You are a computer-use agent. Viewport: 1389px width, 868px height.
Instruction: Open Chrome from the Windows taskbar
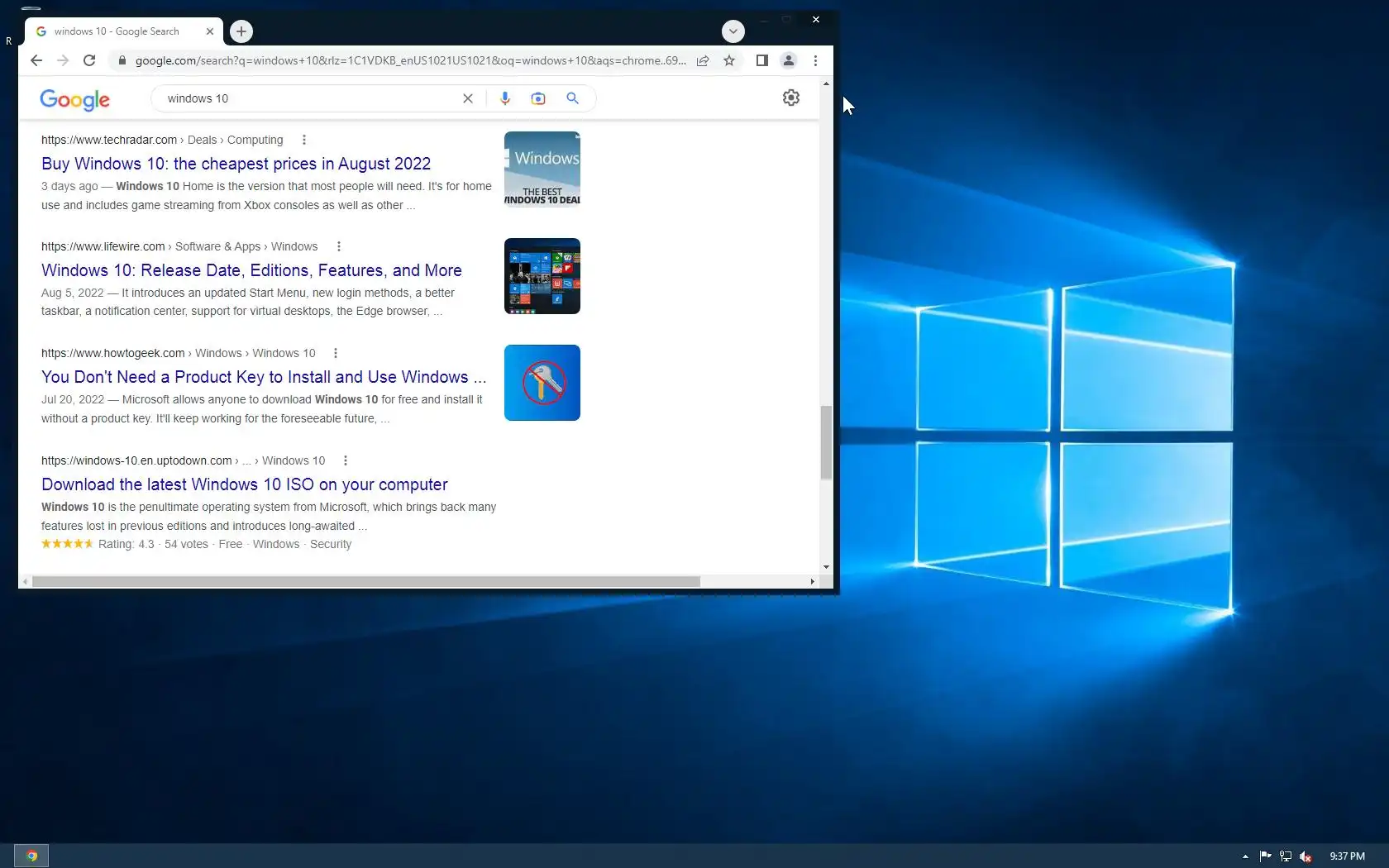click(x=31, y=856)
